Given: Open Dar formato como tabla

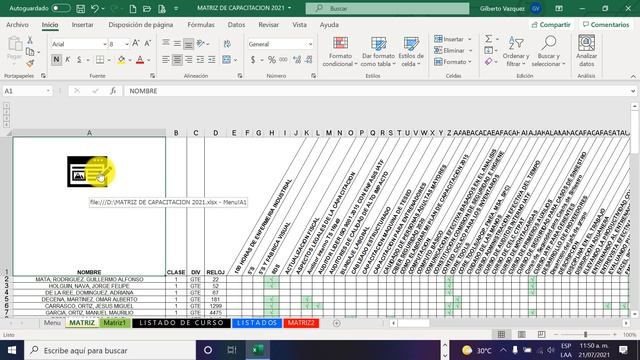Looking at the screenshot, I should (378, 51).
